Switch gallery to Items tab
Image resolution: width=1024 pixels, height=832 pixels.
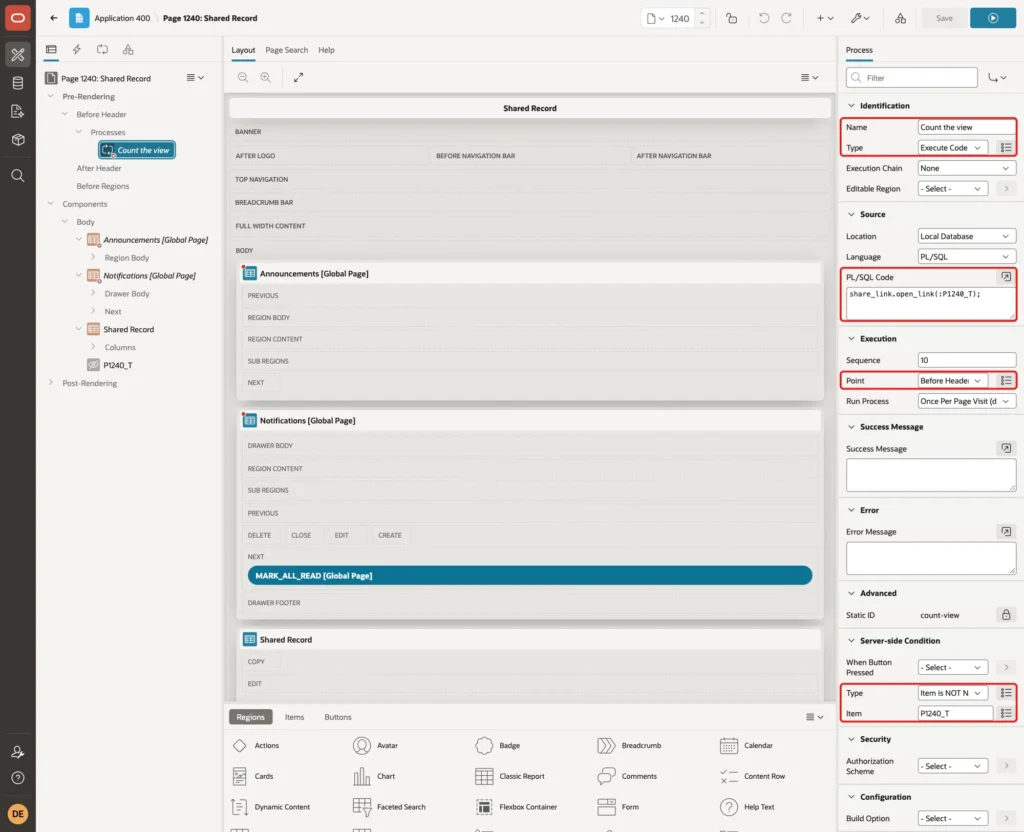point(295,717)
